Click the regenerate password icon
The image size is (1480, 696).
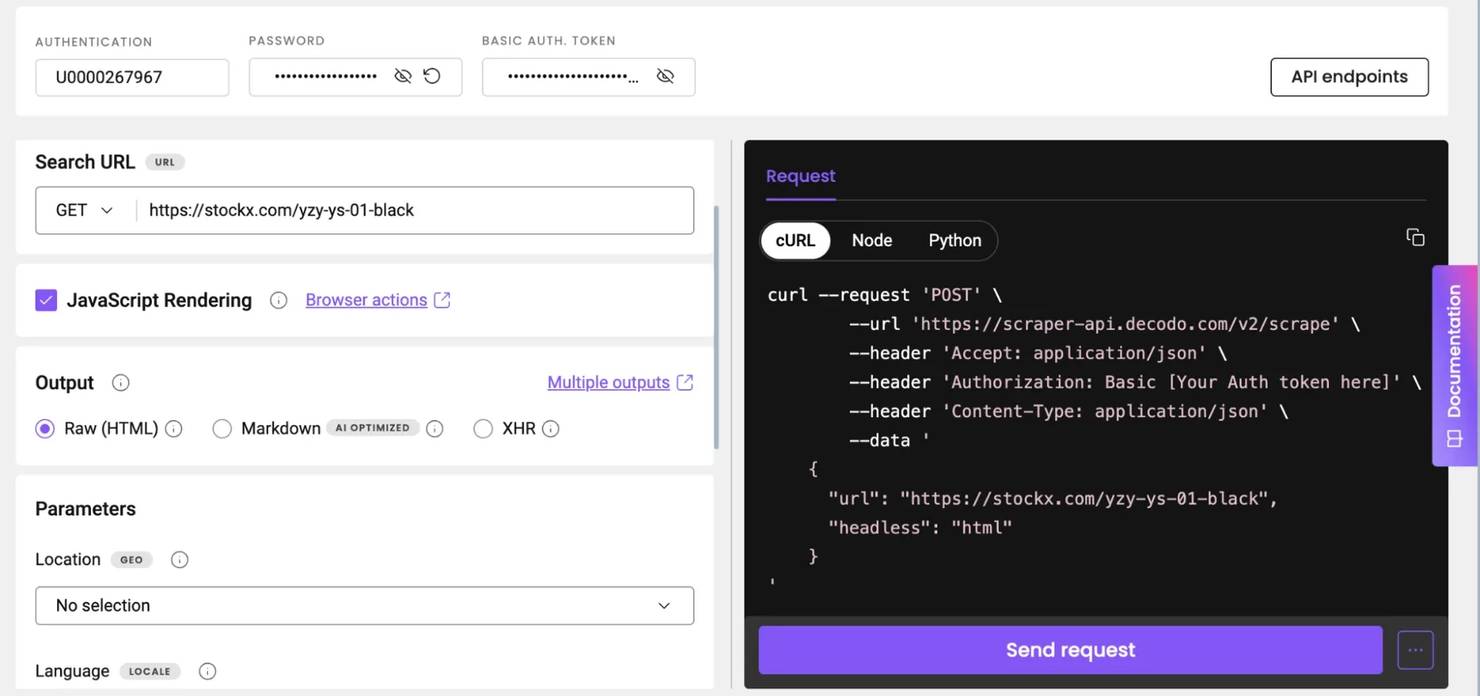pyautogui.click(x=432, y=76)
